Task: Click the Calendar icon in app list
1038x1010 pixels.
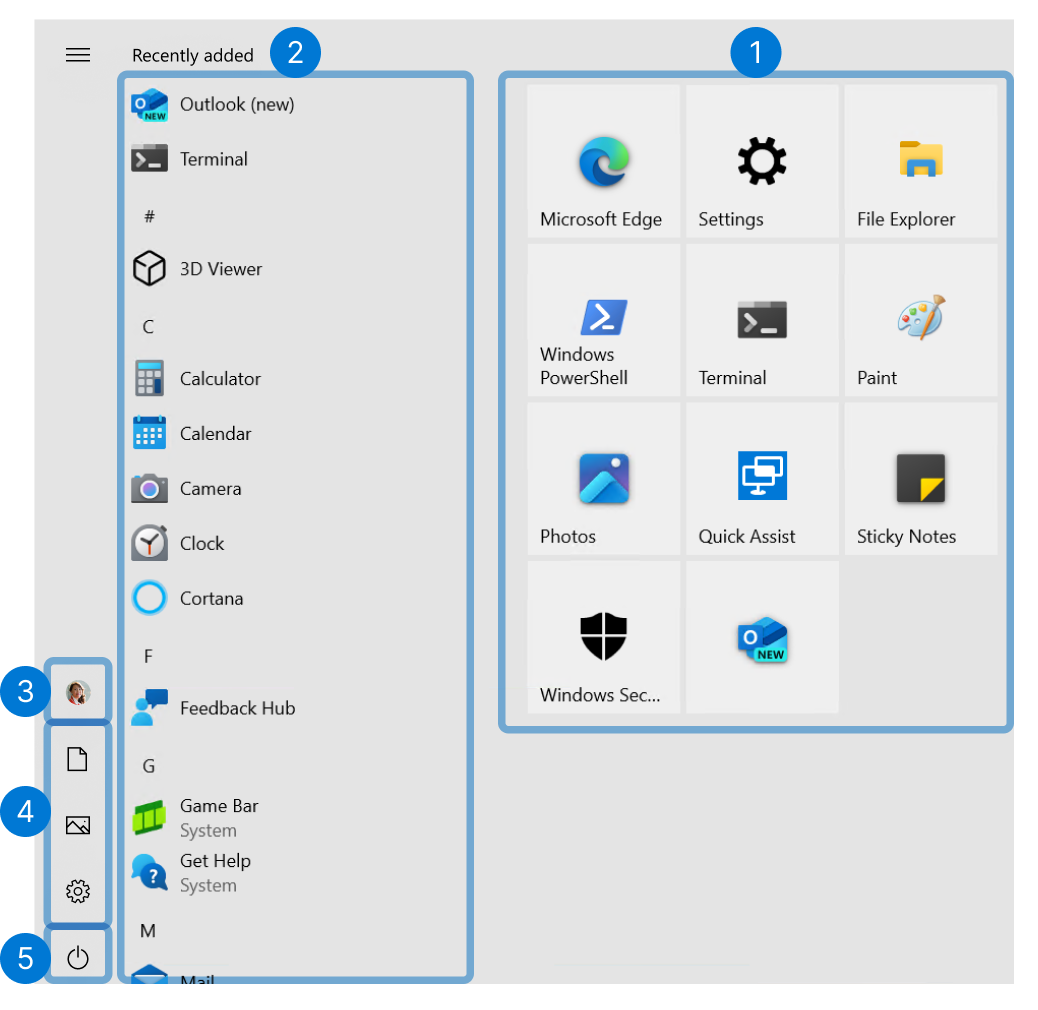Action: tap(150, 433)
